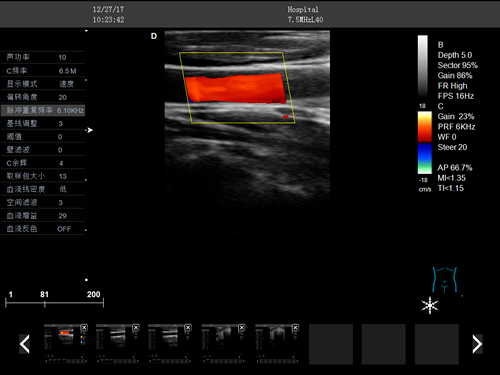Click the yellow color Doppler ROI box
This screenshot has height=375, width=500.
point(237,88)
